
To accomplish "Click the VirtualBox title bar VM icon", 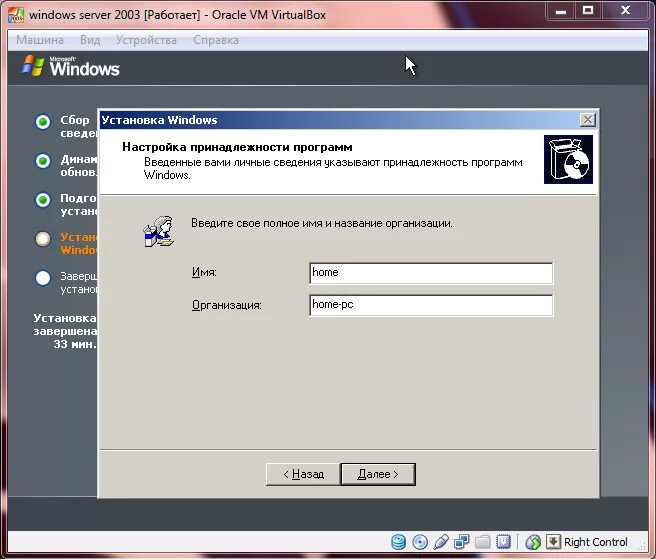I will pos(16,15).
